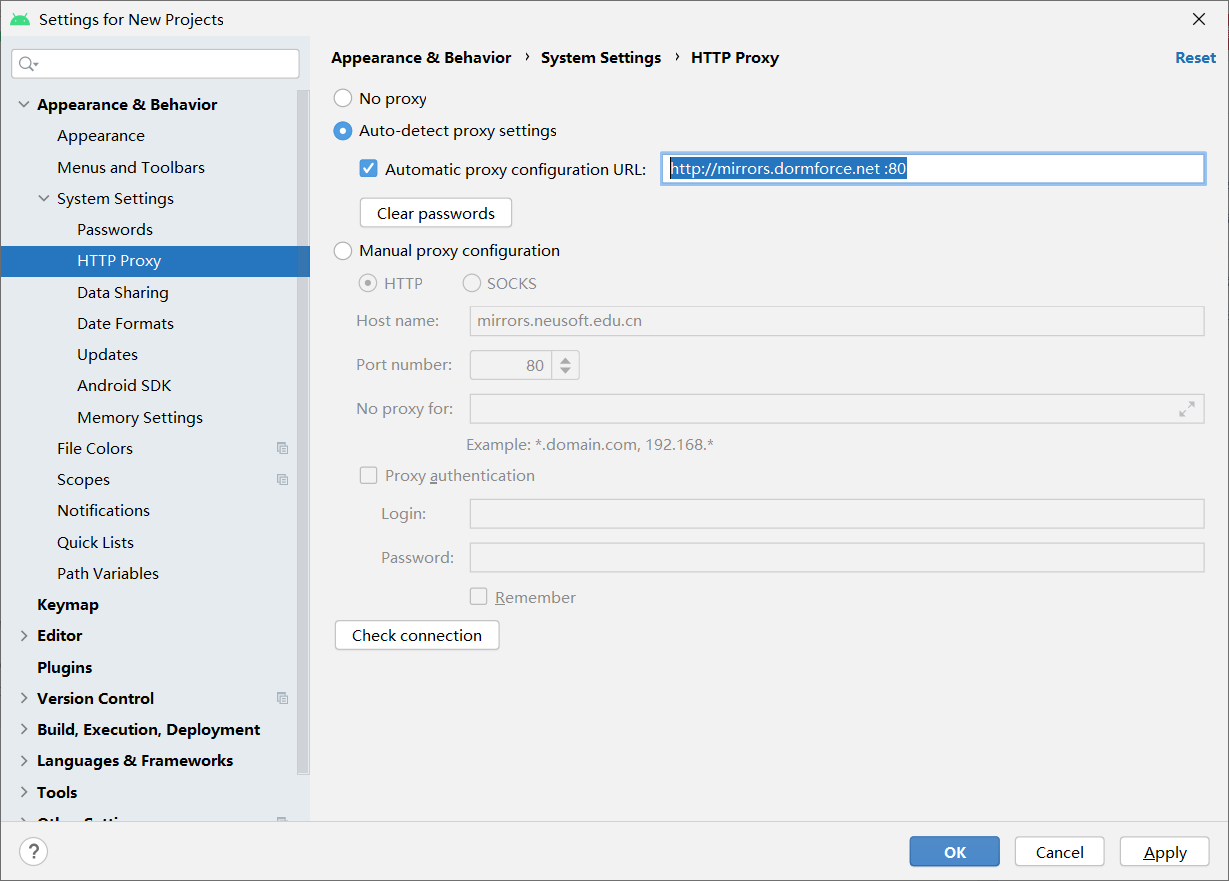The height and width of the screenshot is (881, 1229).
Task: Open the Plugins settings page
Action: click(x=64, y=667)
